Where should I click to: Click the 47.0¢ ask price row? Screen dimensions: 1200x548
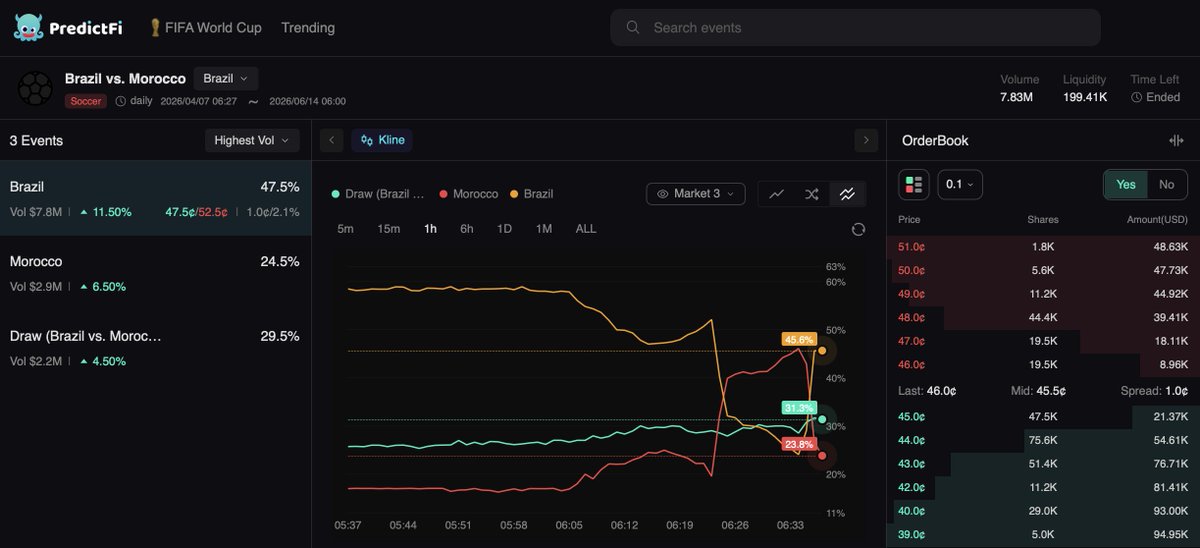[1043, 341]
